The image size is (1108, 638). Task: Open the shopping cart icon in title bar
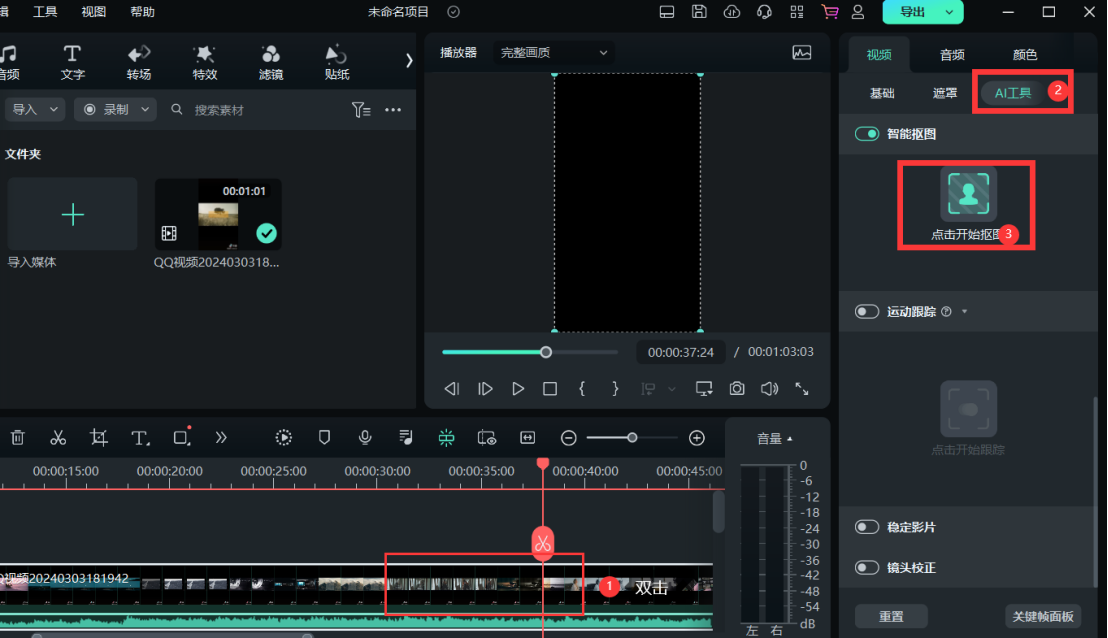pyautogui.click(x=829, y=12)
